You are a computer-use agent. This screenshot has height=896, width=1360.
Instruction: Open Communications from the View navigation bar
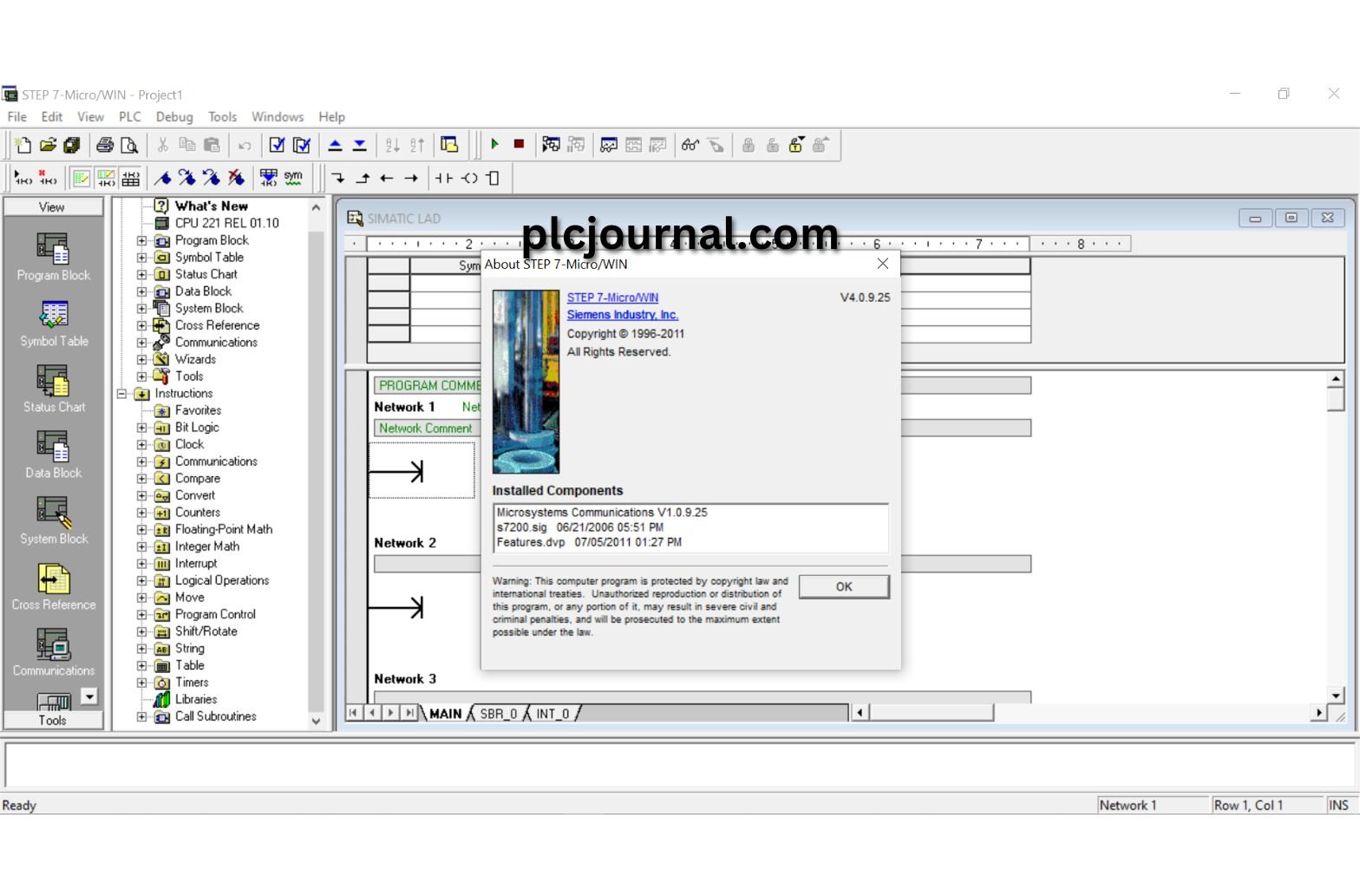tap(54, 653)
